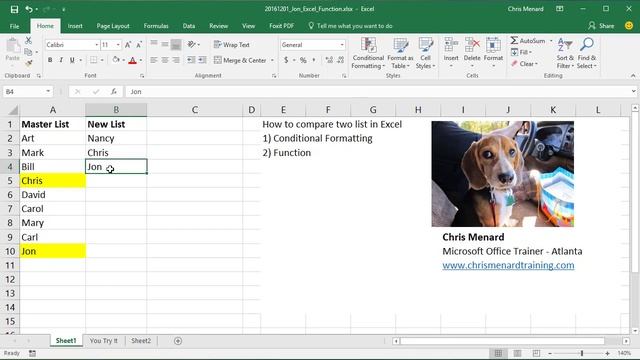640x360 pixels.
Task: Set horizontal alignment to right
Action: coord(176,60)
